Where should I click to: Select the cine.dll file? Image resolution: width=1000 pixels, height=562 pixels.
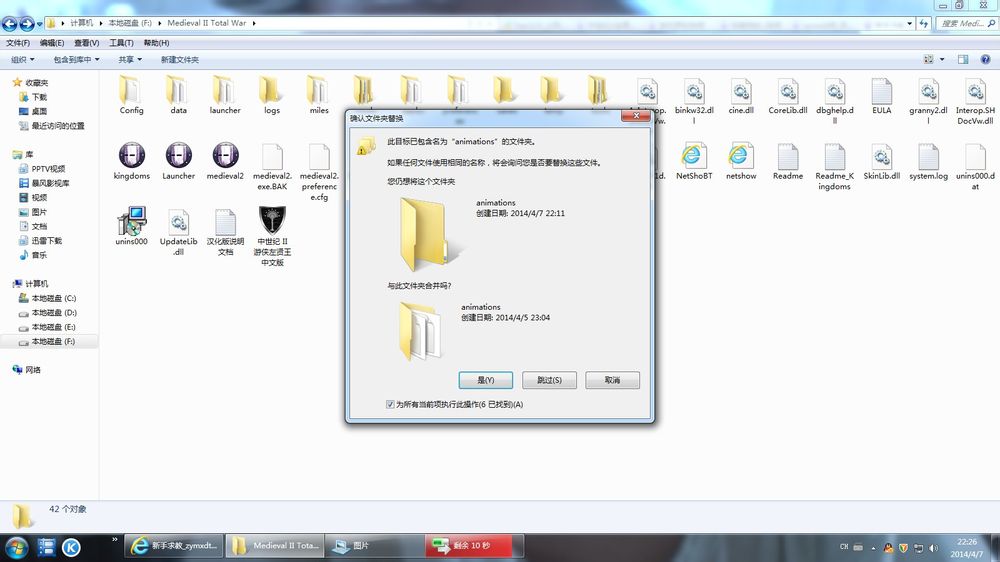pyautogui.click(x=741, y=96)
